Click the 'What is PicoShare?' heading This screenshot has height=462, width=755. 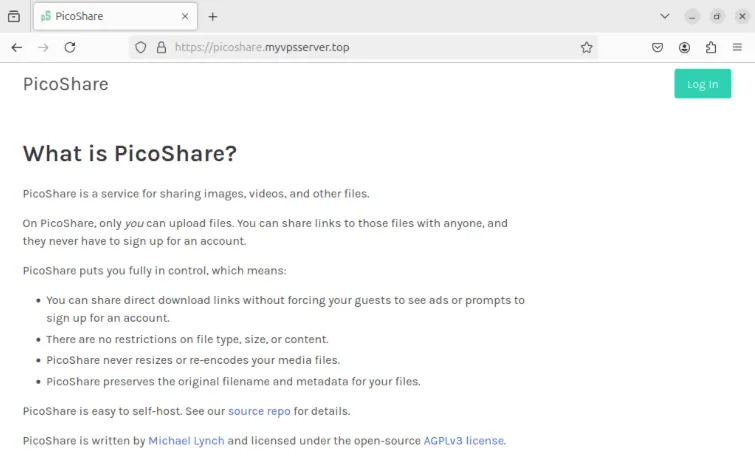130,154
